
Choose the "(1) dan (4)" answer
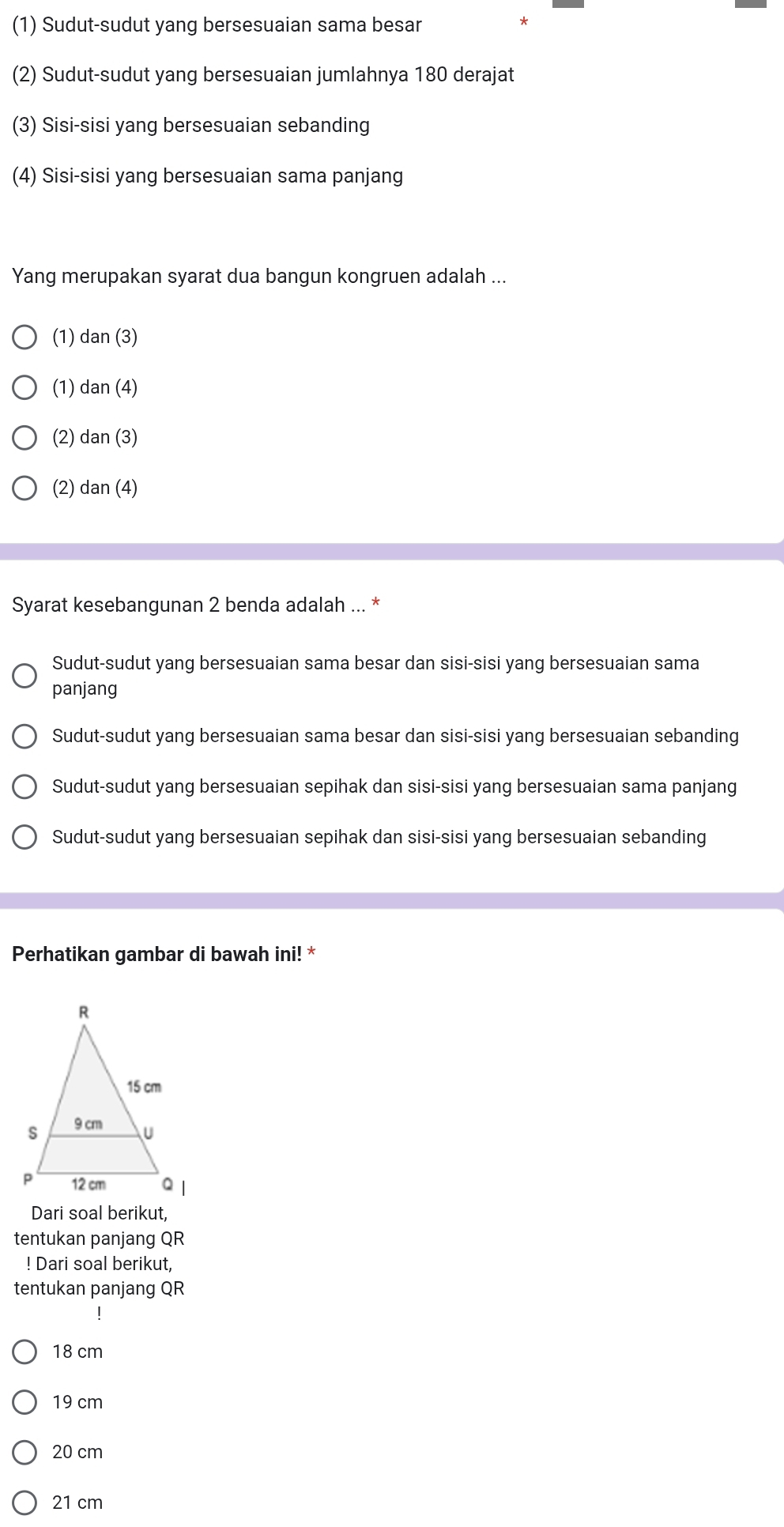[24, 388]
